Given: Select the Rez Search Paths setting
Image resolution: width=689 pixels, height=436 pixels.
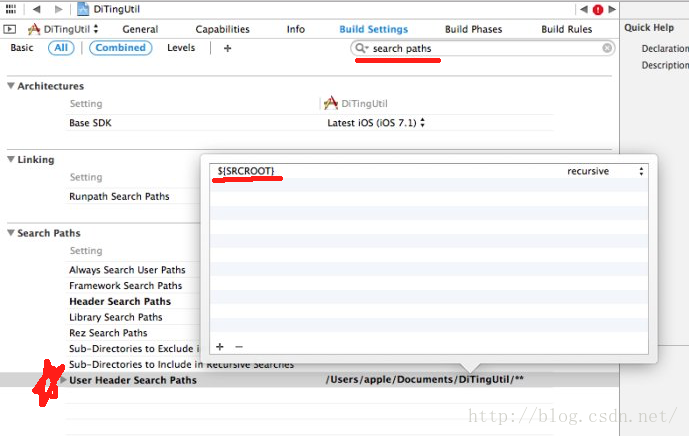Looking at the screenshot, I should (x=108, y=333).
